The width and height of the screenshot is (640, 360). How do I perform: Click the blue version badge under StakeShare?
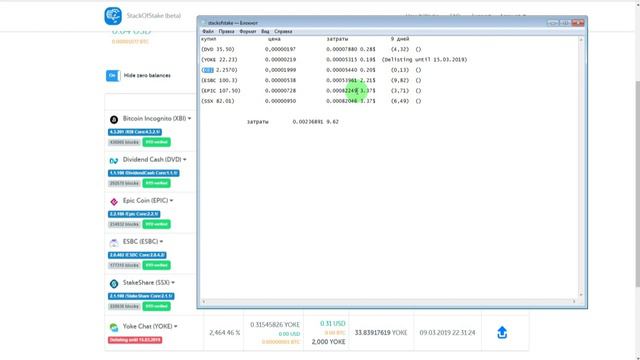(x=141, y=296)
